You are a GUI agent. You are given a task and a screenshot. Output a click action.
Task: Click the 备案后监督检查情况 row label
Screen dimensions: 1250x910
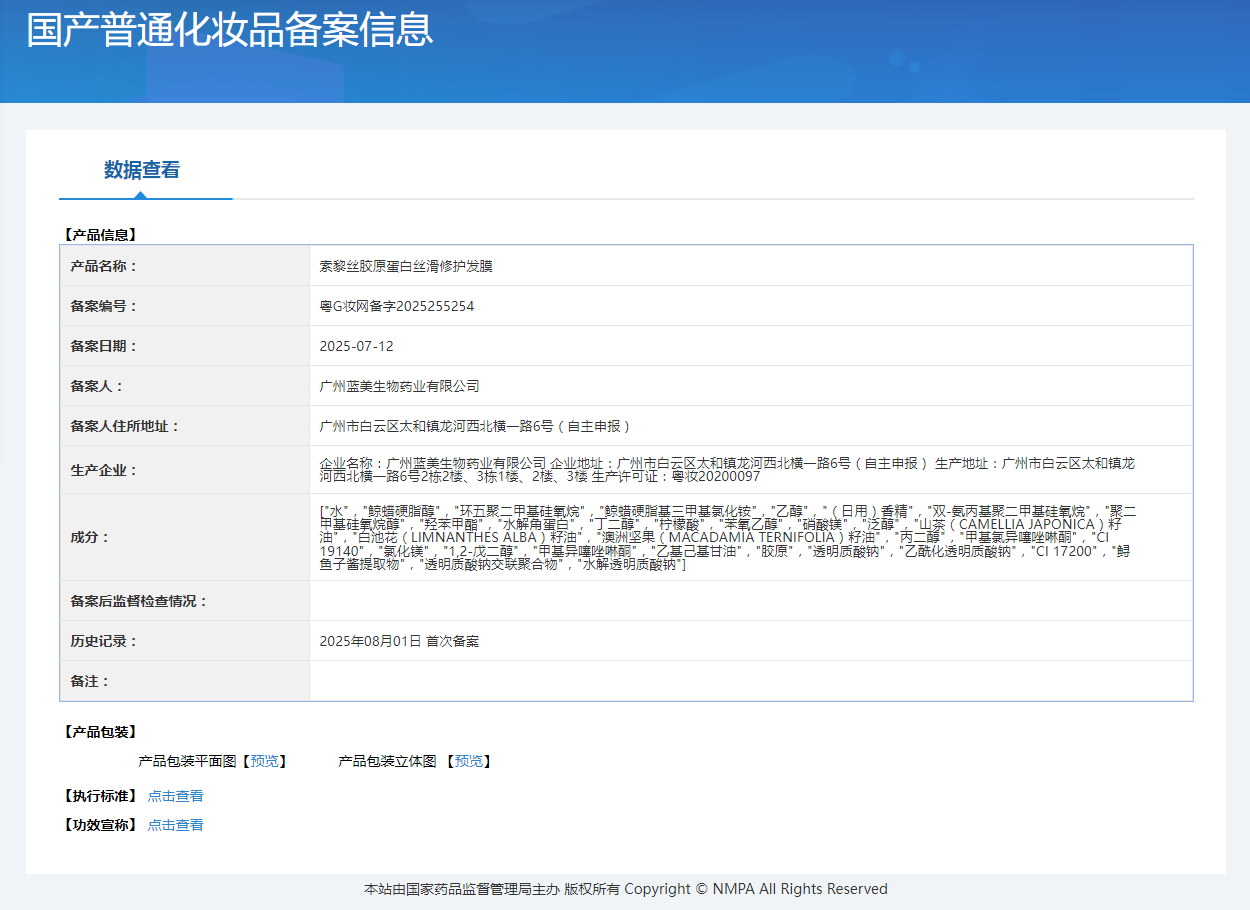pyautogui.click(x=139, y=601)
